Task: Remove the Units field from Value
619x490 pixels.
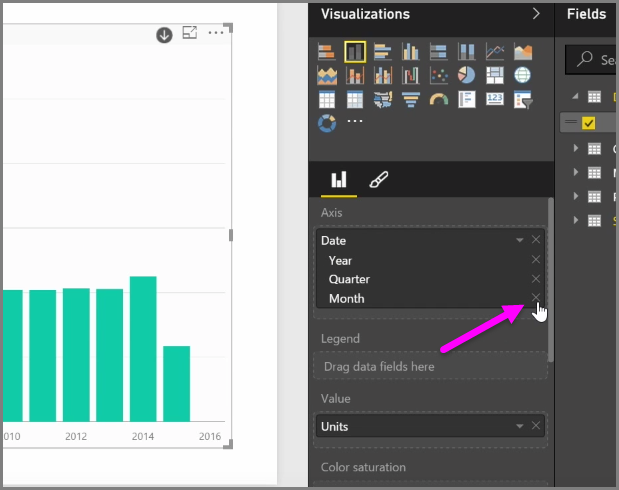Action: click(536, 426)
